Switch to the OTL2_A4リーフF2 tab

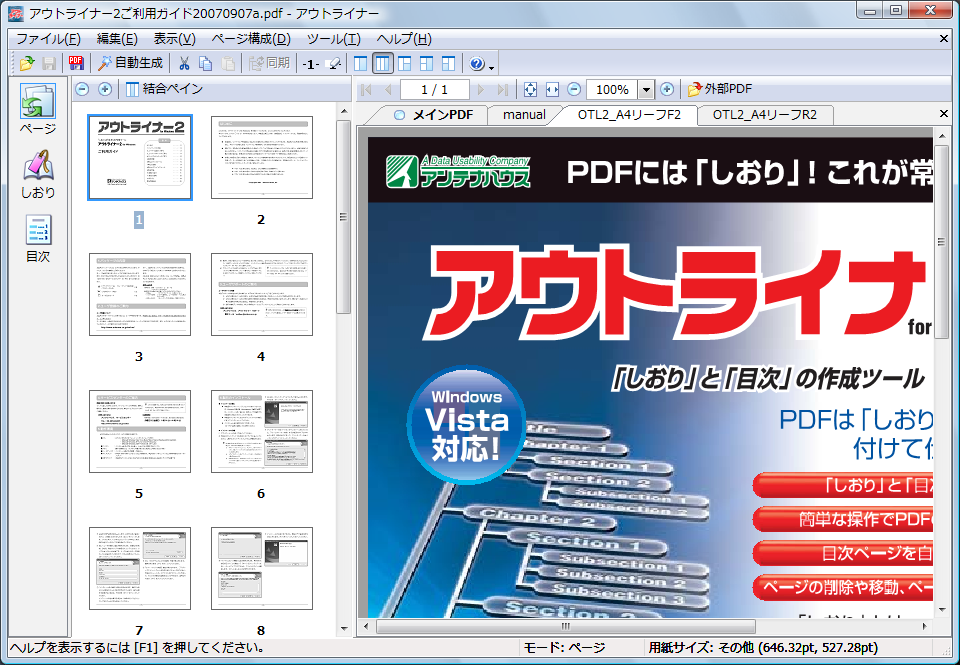coord(629,115)
